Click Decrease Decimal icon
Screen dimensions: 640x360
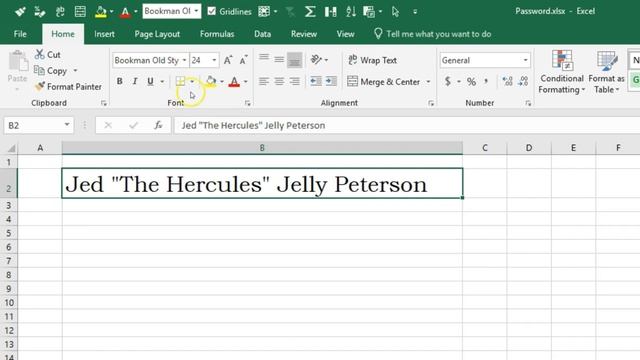pos(523,82)
